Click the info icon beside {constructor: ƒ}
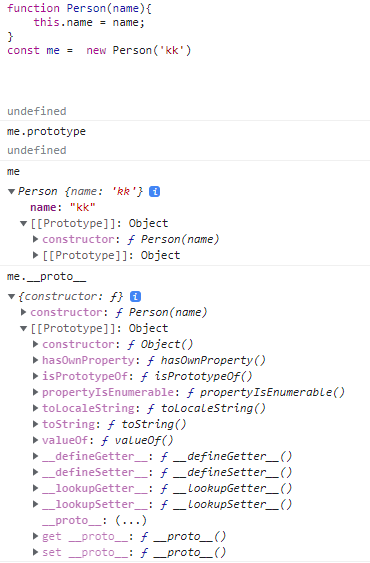Image resolution: width=370 pixels, height=563 pixels. [x=135, y=297]
